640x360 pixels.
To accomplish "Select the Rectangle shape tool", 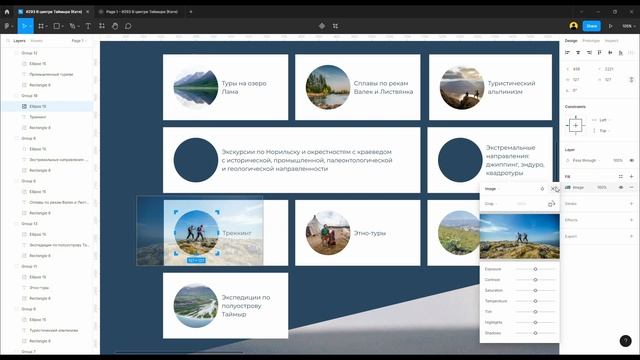I will coord(57,26).
